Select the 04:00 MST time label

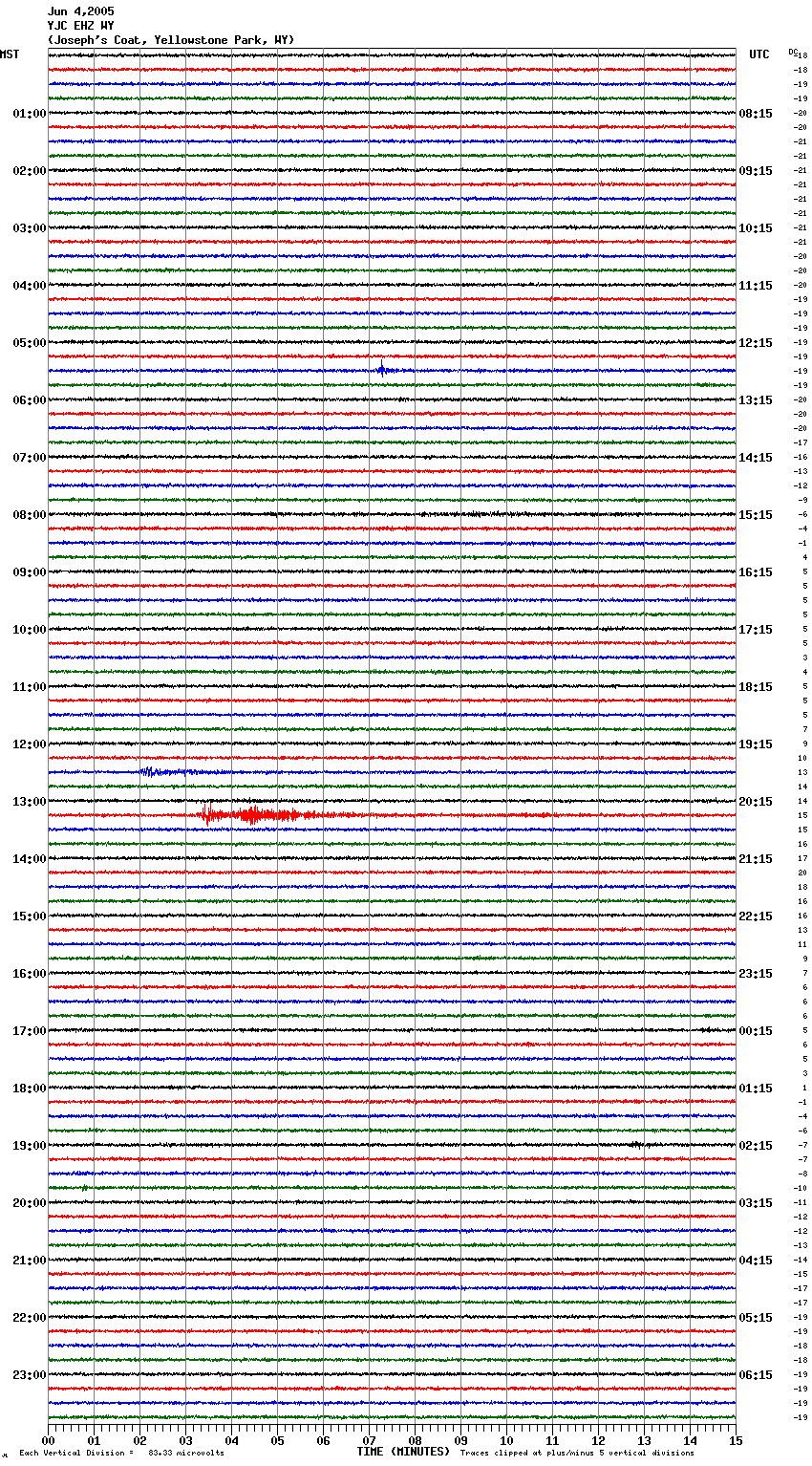pos(30,286)
